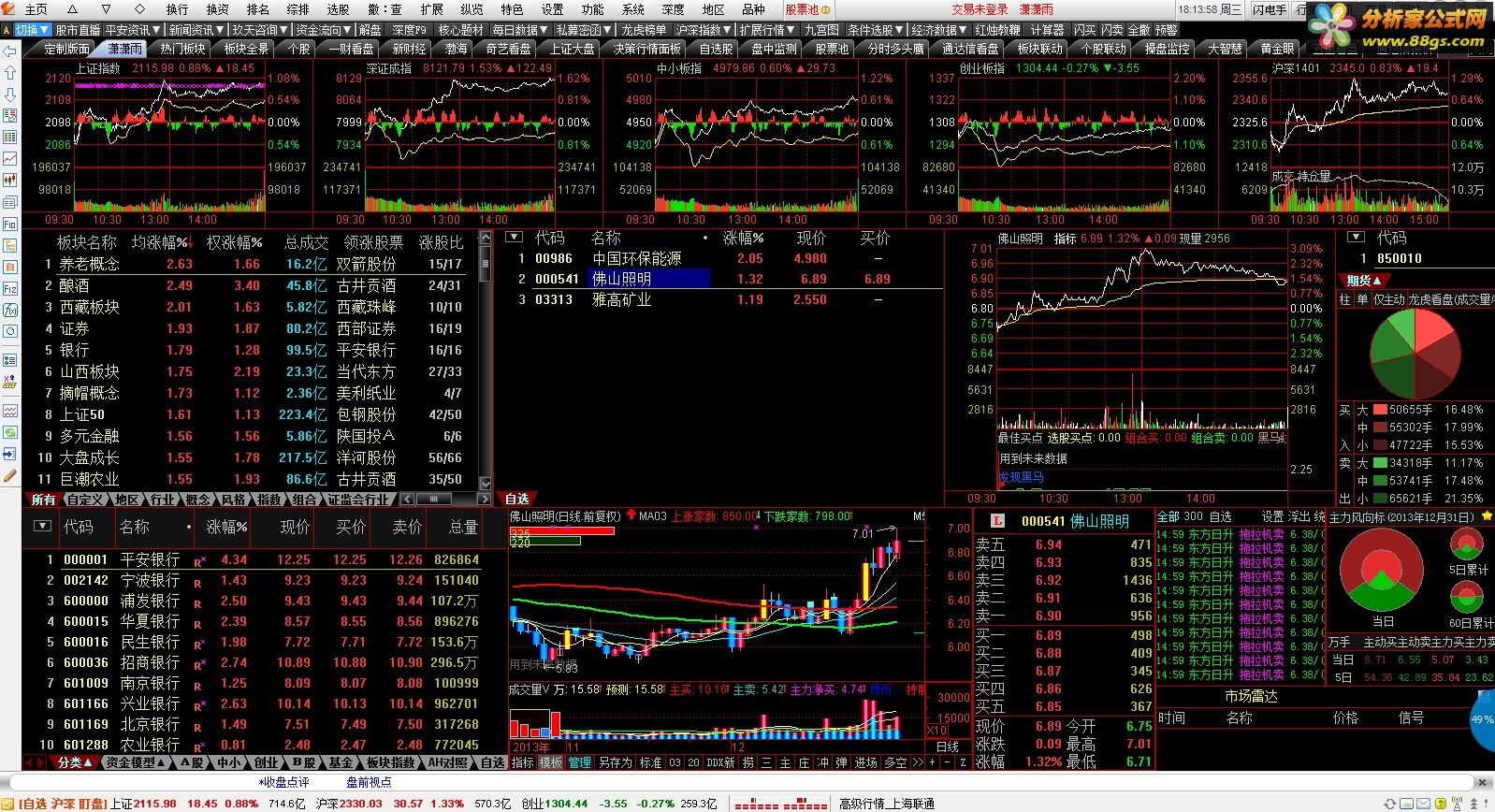Click the 龙虎榜单 button
Screen dimensions: 1495x812
(644, 30)
